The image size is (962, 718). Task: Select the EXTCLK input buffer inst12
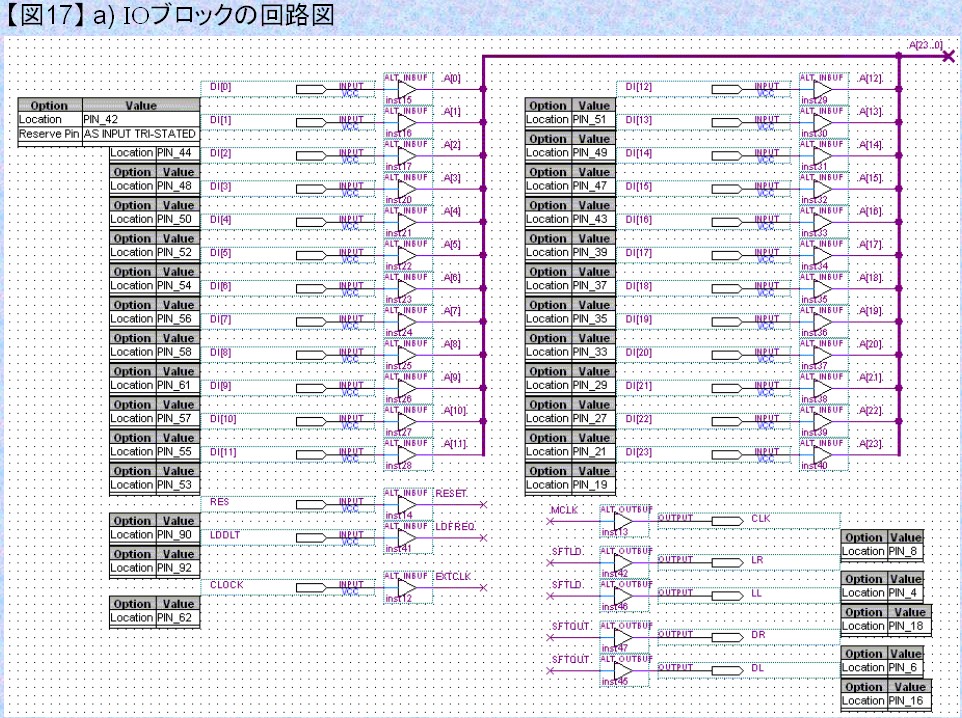[x=408, y=587]
